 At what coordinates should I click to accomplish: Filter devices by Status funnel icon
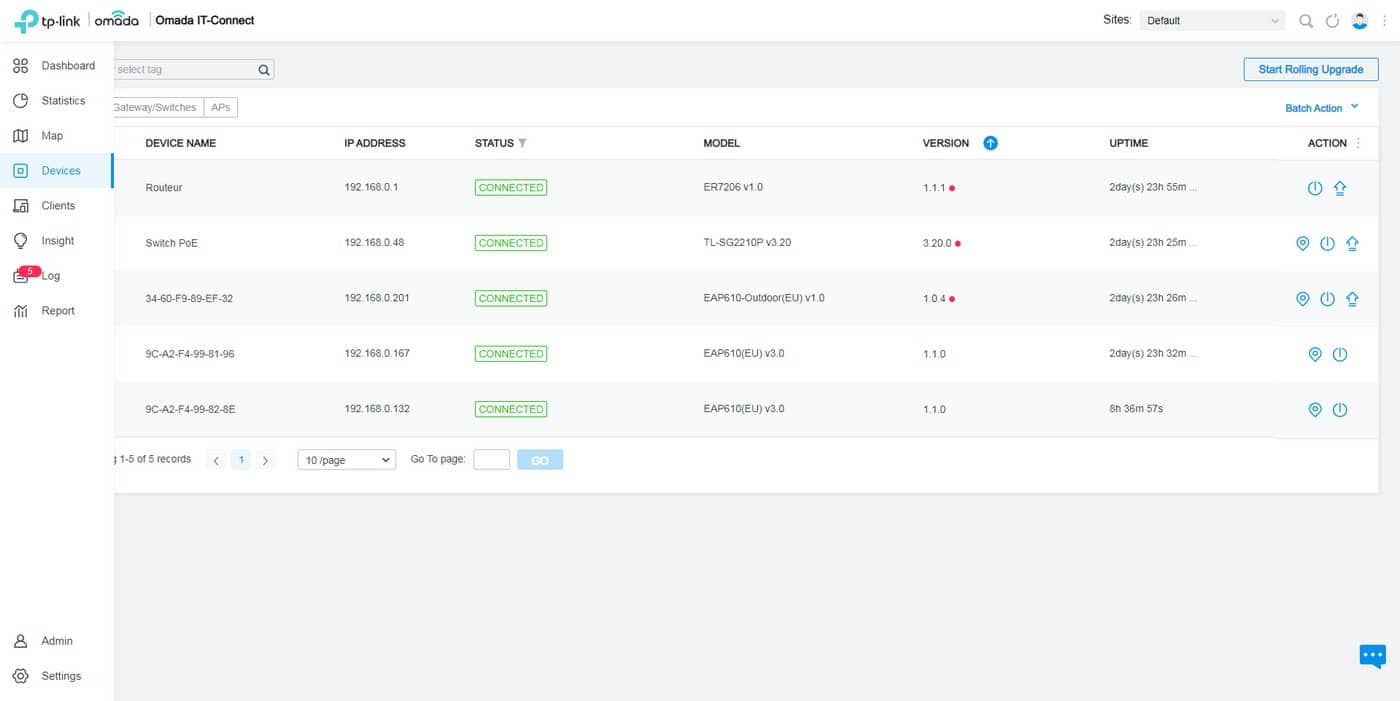[522, 143]
